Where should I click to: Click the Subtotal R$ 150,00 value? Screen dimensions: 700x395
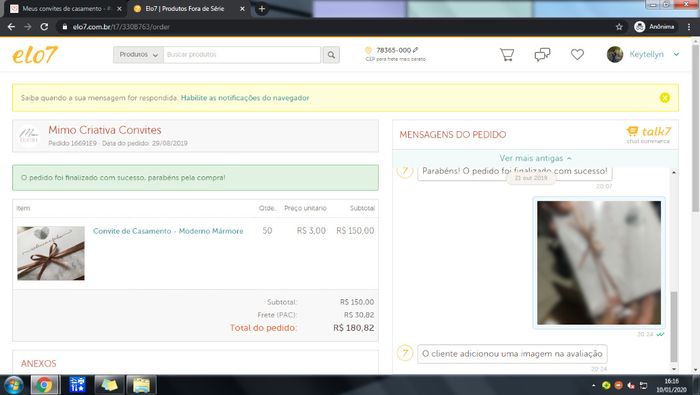pos(357,302)
